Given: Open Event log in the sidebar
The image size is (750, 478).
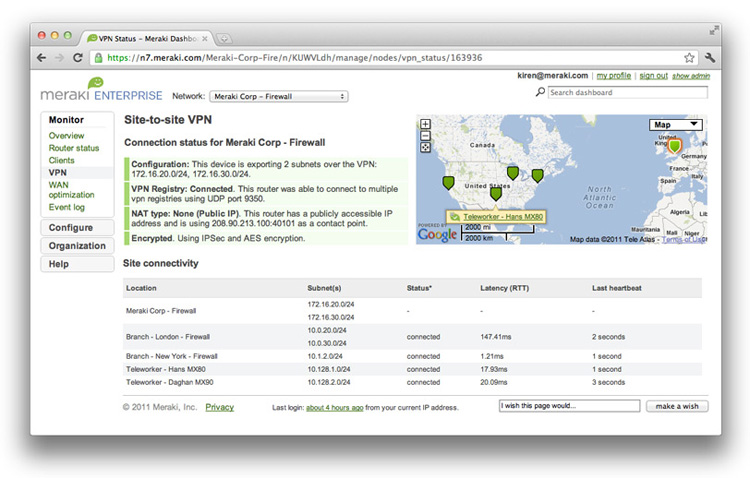Looking at the screenshot, I should [66, 207].
